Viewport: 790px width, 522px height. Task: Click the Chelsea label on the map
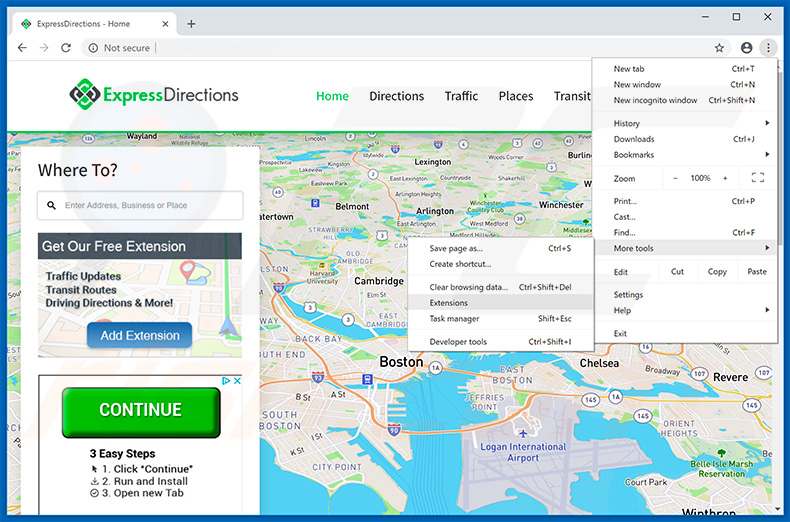point(599,363)
